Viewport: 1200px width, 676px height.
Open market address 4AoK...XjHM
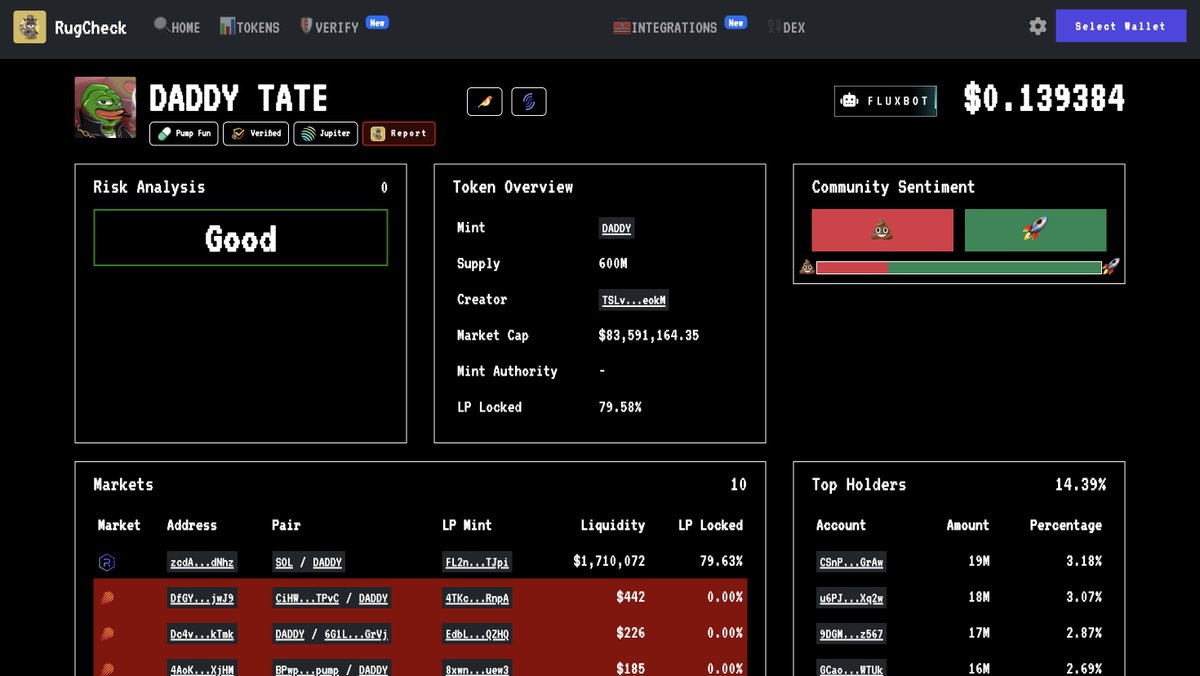pyautogui.click(x=202, y=669)
